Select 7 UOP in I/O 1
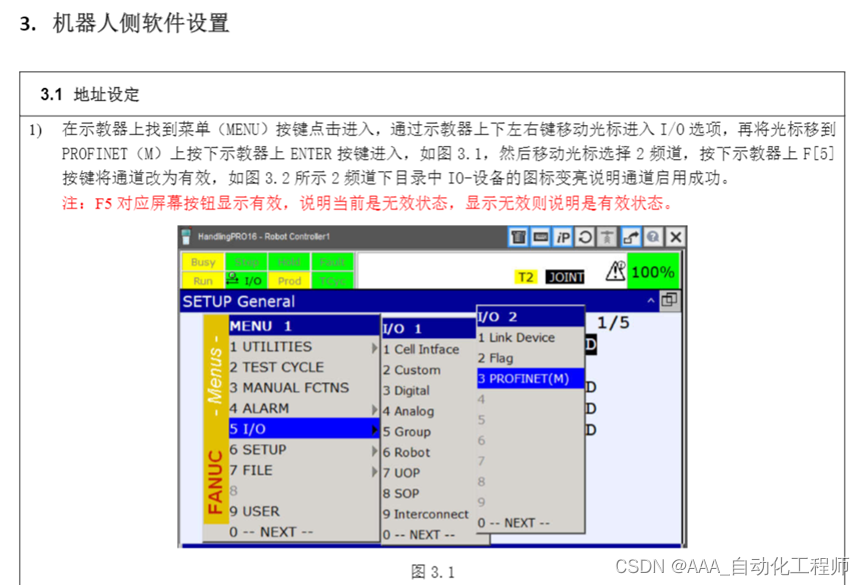Image resolution: width=865 pixels, height=585 pixels. 429,473
